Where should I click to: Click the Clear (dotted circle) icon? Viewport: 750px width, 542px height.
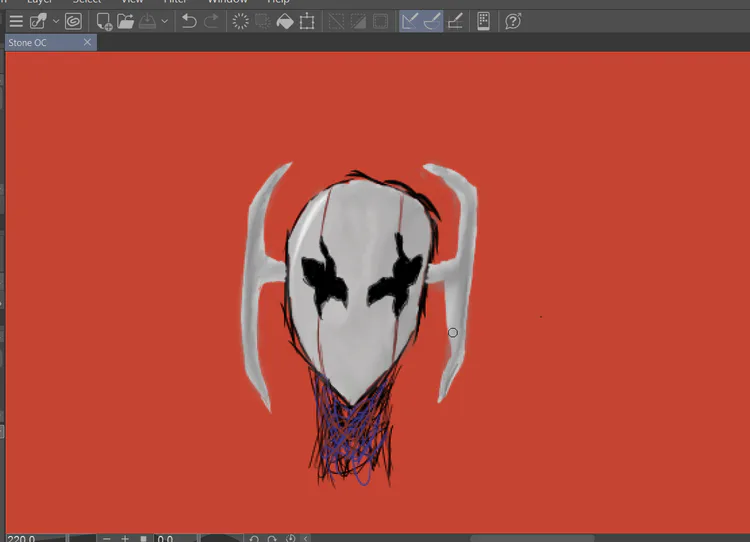241,21
